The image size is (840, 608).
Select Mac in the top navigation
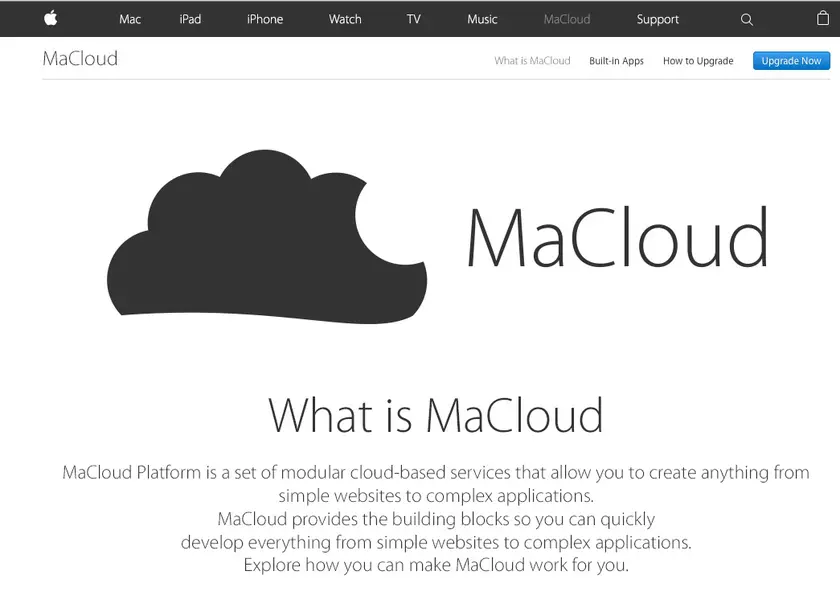click(x=129, y=18)
